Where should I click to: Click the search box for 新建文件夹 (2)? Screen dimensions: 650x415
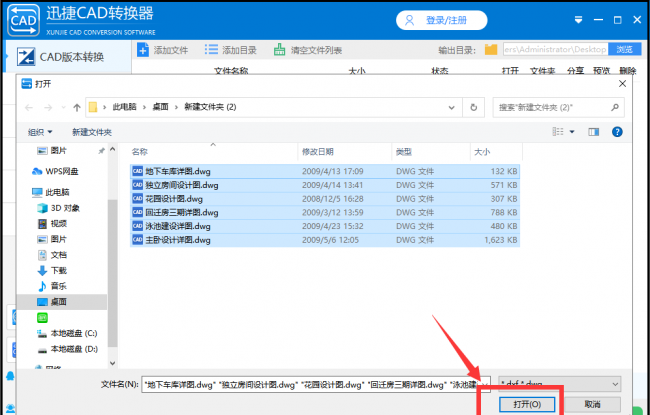[558, 107]
